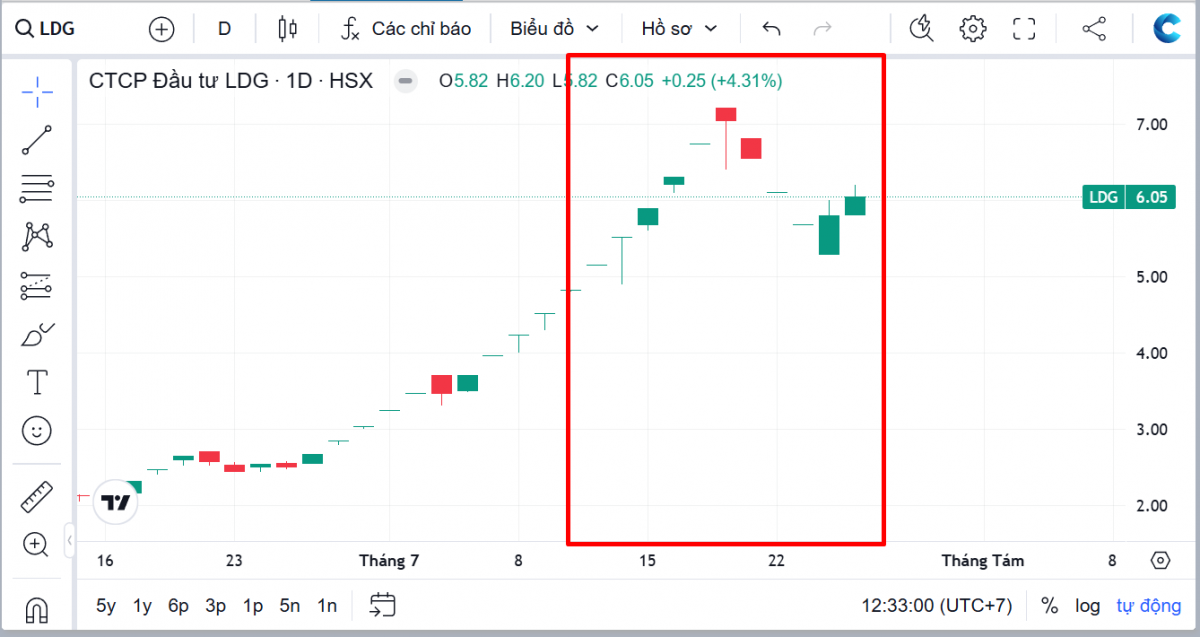Select the brush drawing tool
1200x637 pixels.
(37, 335)
